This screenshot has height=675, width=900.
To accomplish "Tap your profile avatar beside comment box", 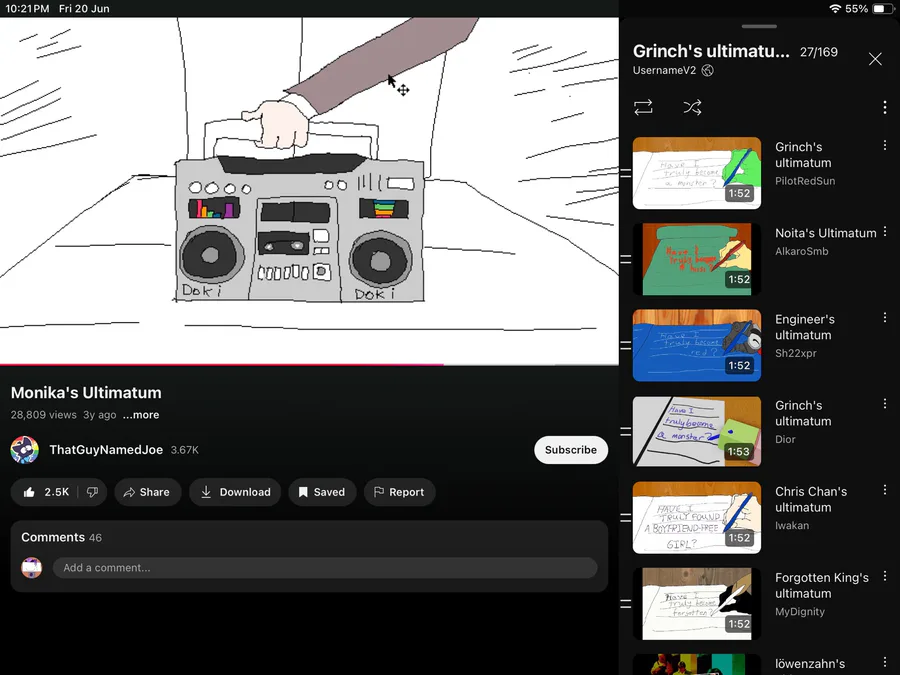I will [32, 568].
